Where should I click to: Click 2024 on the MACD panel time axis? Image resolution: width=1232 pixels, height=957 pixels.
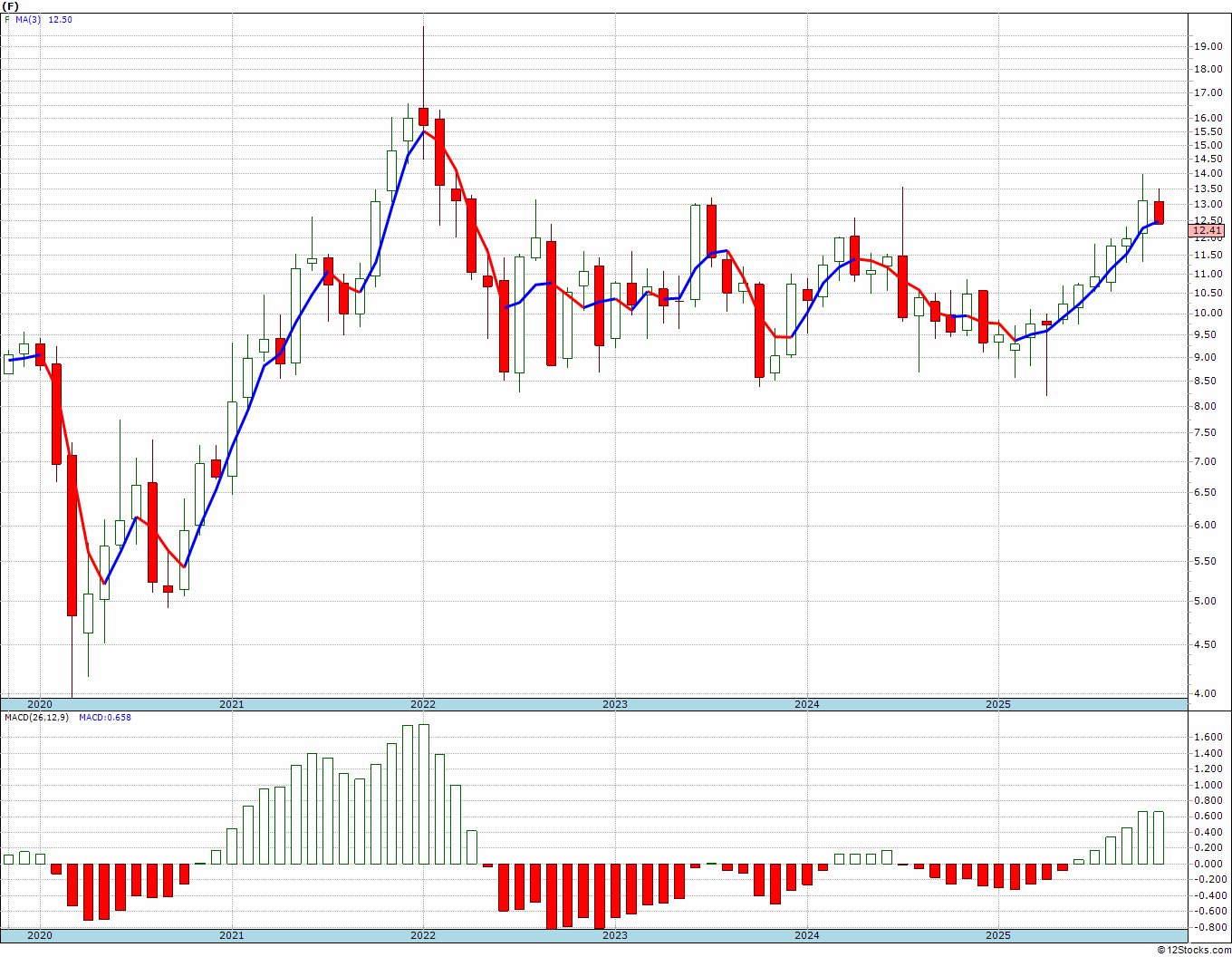click(807, 935)
